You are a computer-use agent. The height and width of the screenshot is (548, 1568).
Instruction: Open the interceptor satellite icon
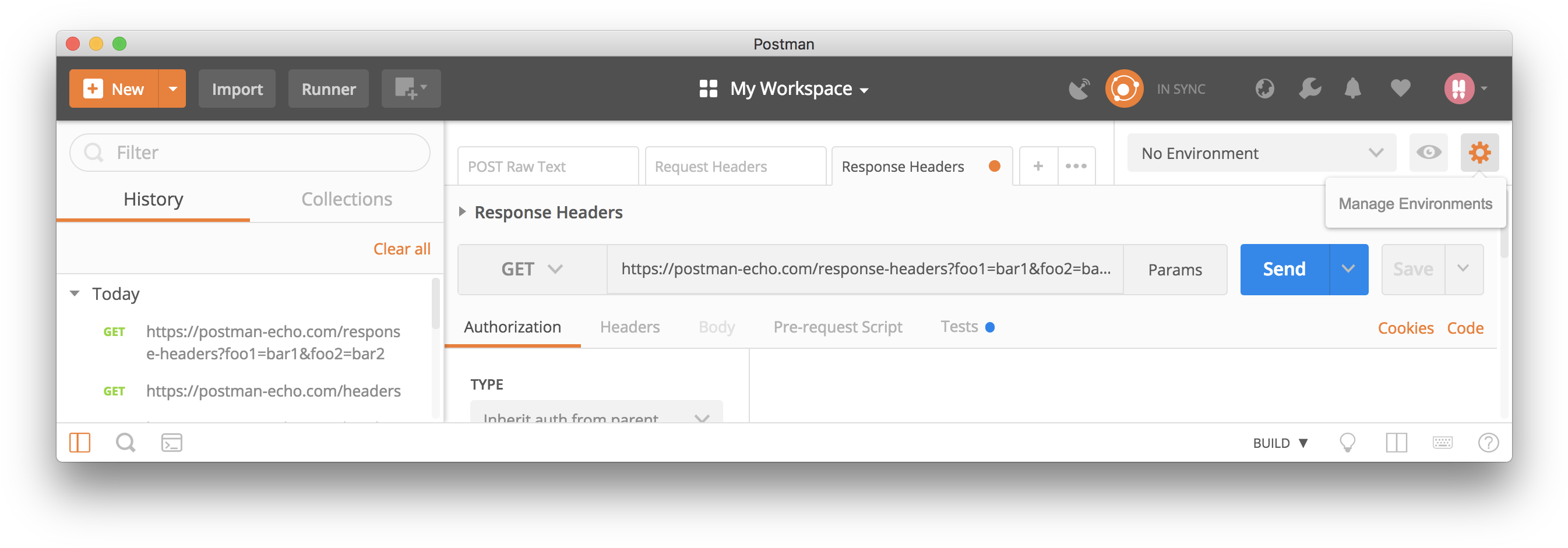(1079, 89)
